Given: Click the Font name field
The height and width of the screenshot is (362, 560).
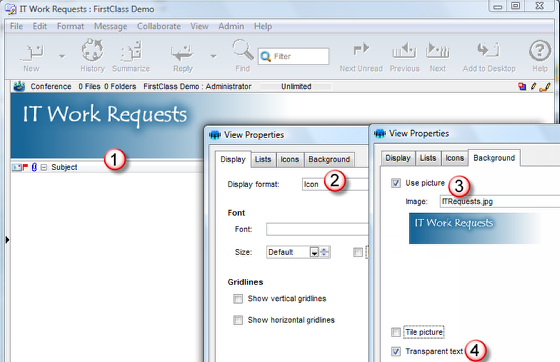Looking at the screenshot, I should point(317,229).
